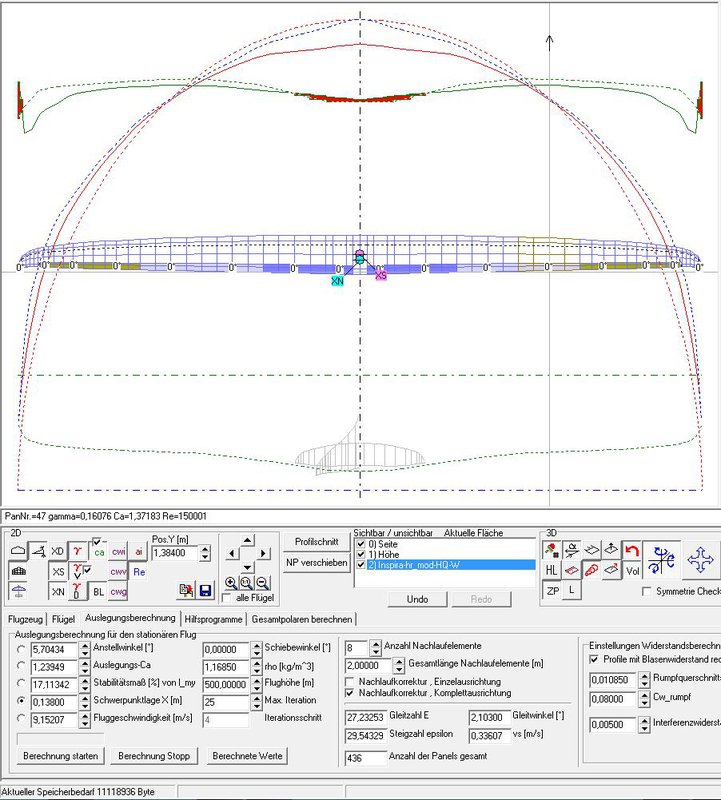This screenshot has height=800, width=721.
Task: Toggle the 0) Seite visibility checkbox
Action: (361, 544)
